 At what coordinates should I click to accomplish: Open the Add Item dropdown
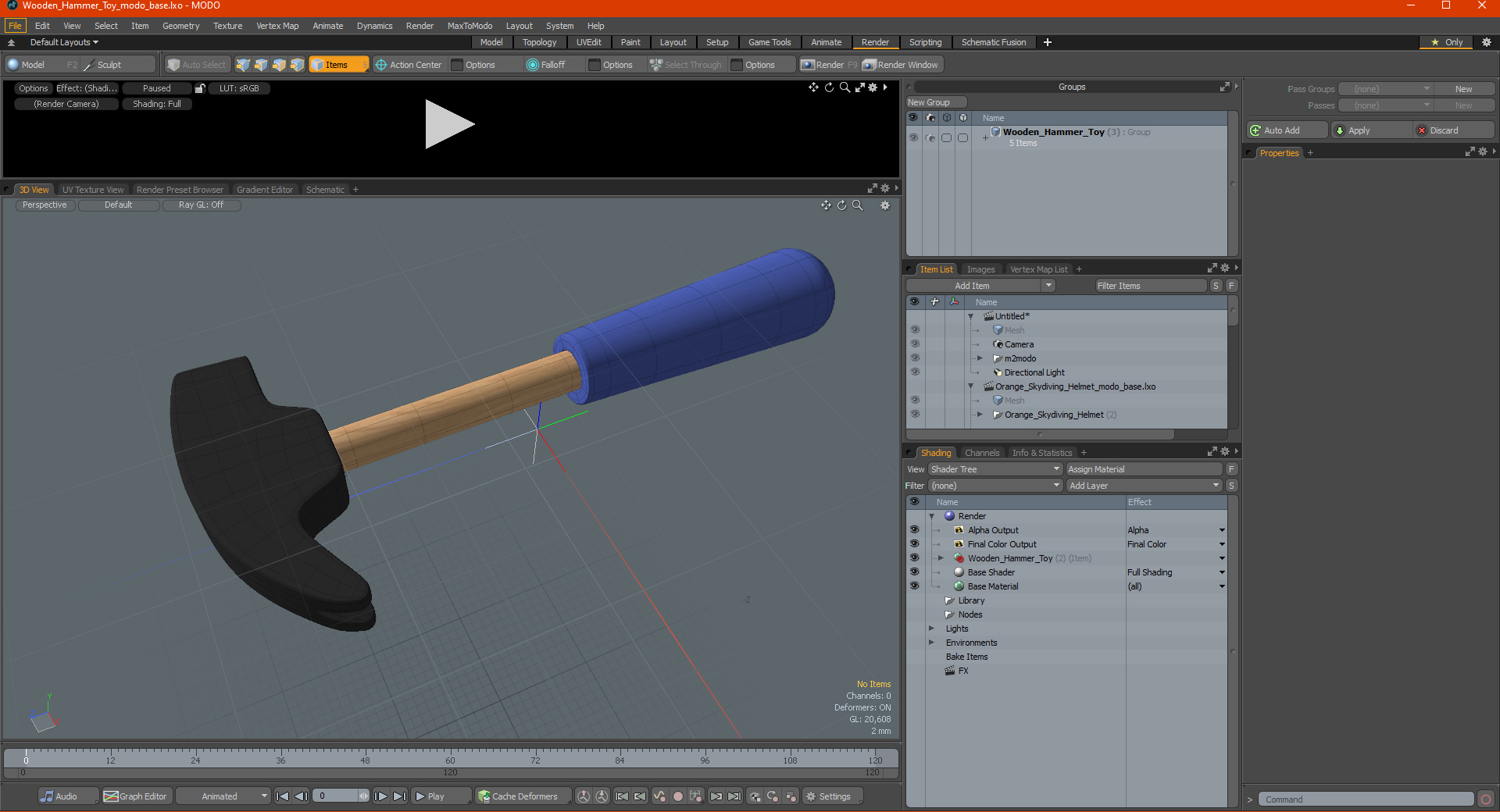[x=981, y=286]
